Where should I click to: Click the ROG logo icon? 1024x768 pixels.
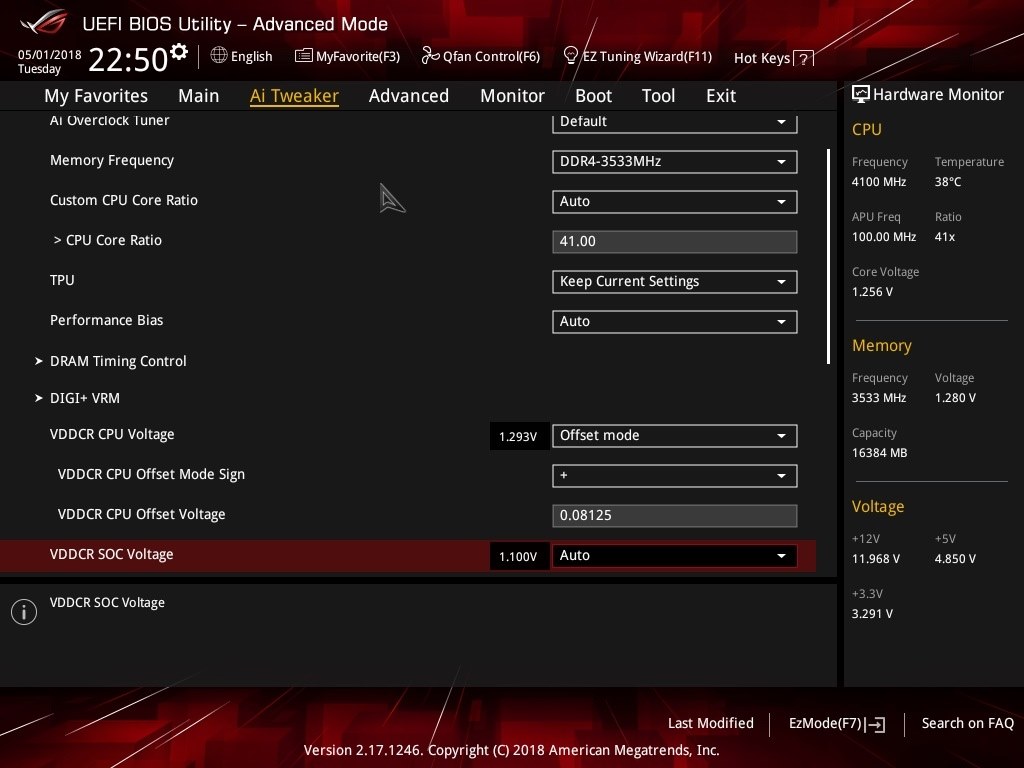coord(43,22)
